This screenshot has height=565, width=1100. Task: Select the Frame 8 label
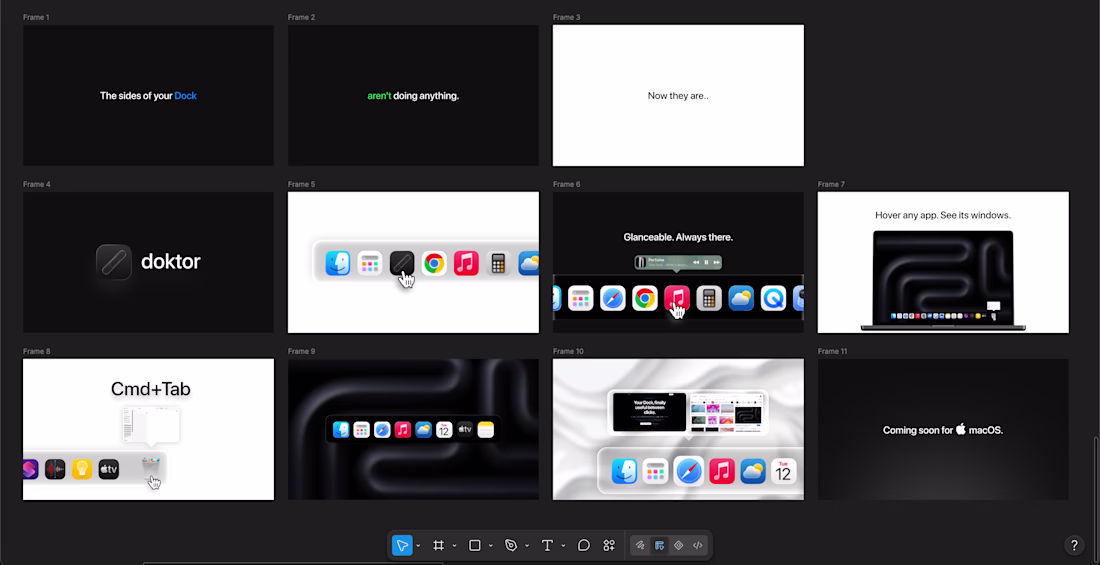(36, 351)
